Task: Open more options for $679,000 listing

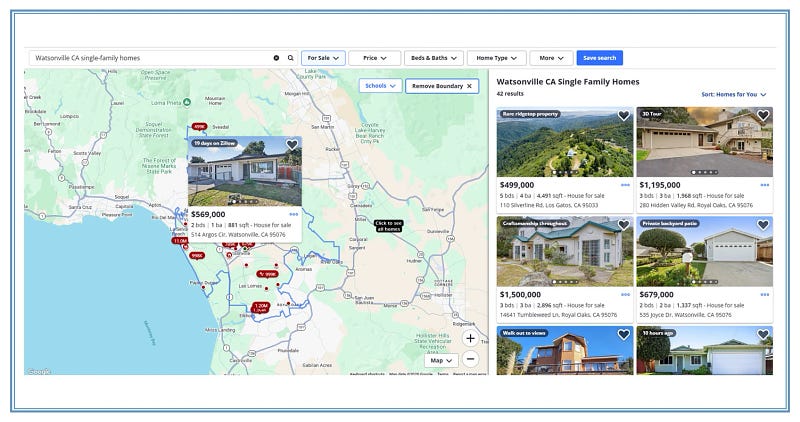Action: tap(764, 294)
